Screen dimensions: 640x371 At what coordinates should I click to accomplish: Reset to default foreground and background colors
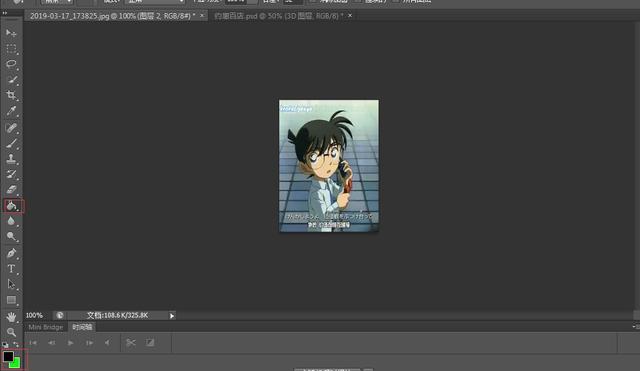5,345
